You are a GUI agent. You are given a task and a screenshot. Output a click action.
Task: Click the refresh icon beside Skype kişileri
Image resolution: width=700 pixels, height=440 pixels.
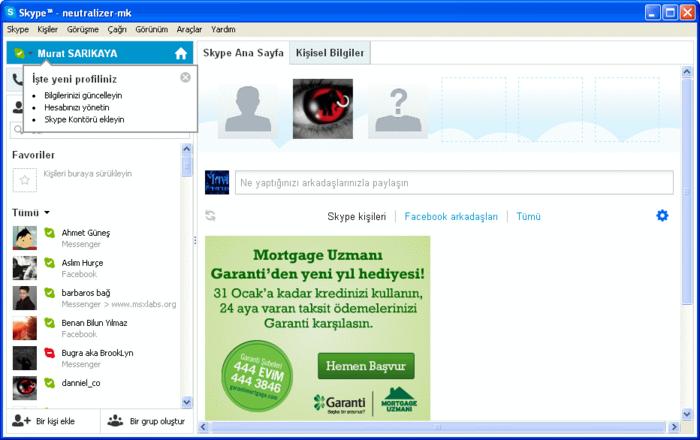click(210, 215)
